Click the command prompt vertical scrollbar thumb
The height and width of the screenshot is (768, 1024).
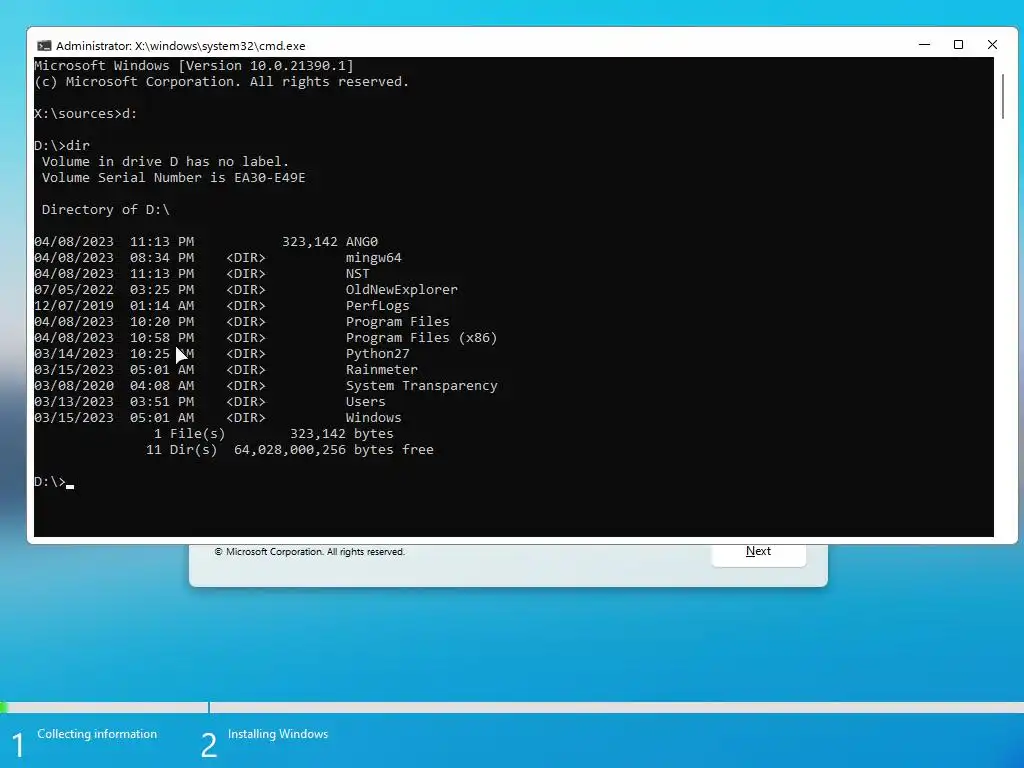[x=1003, y=97]
